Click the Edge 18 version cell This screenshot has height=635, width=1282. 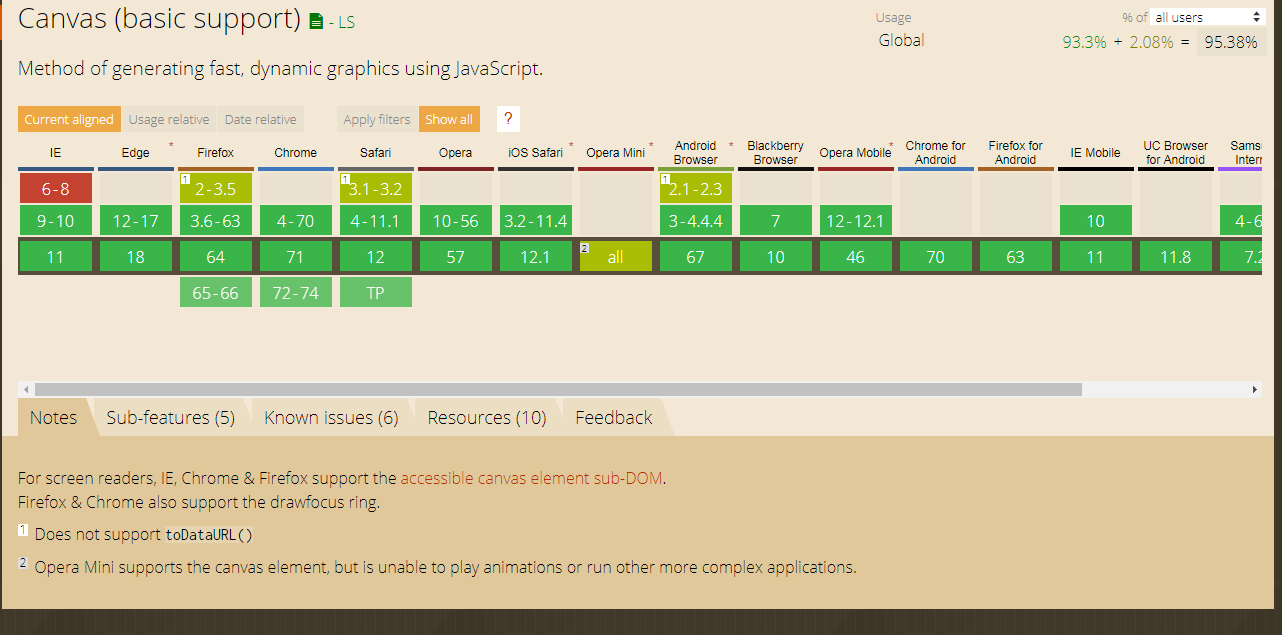135,257
